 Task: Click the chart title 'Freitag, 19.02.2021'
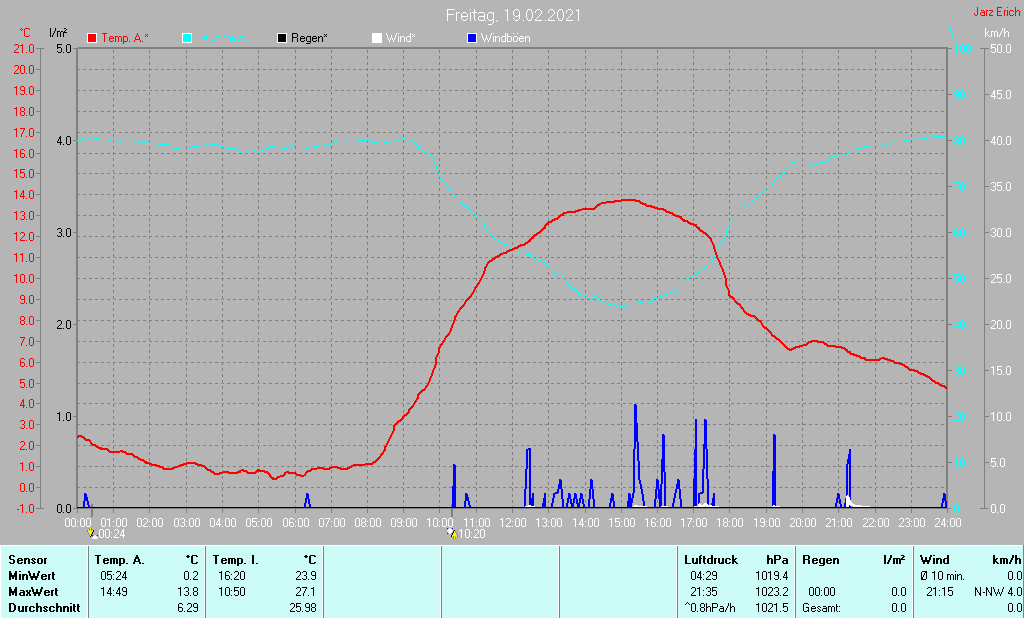tap(513, 15)
